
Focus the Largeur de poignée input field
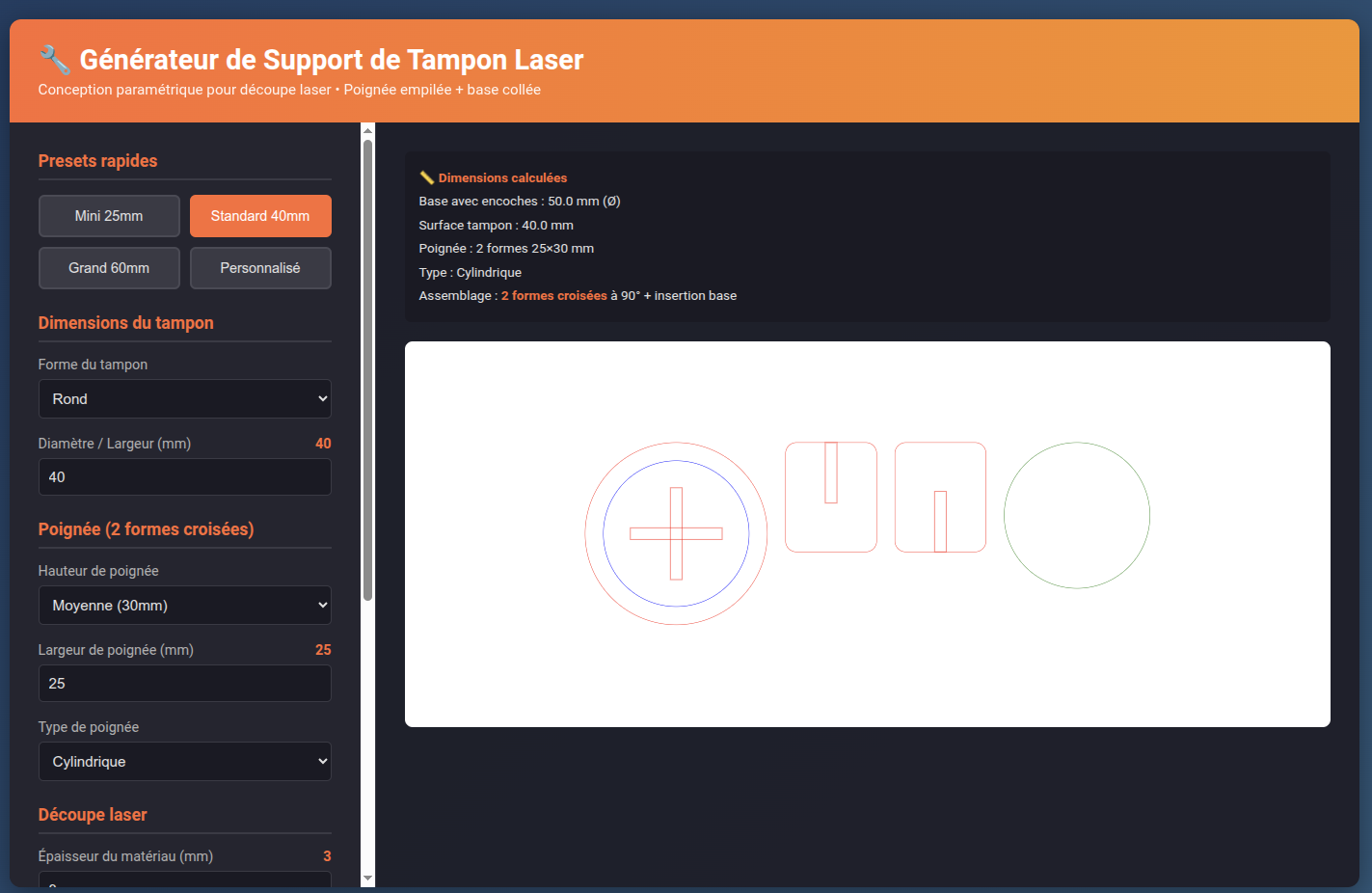click(x=184, y=684)
